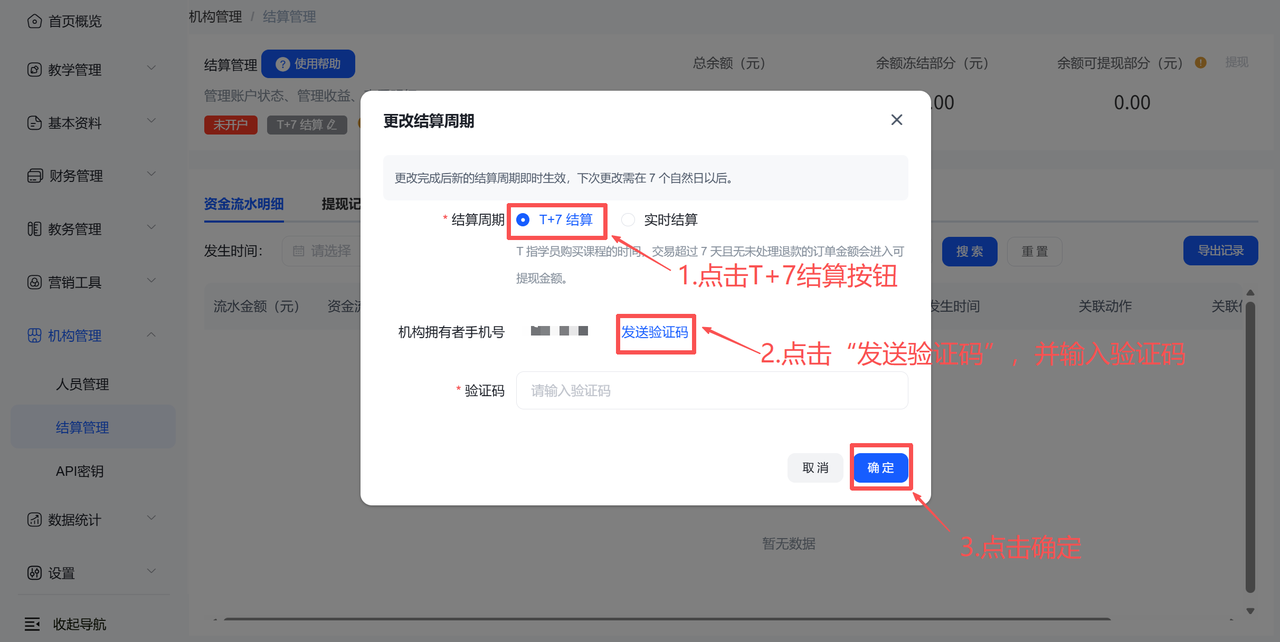Click the 收起导航 collapse icon

(33, 624)
